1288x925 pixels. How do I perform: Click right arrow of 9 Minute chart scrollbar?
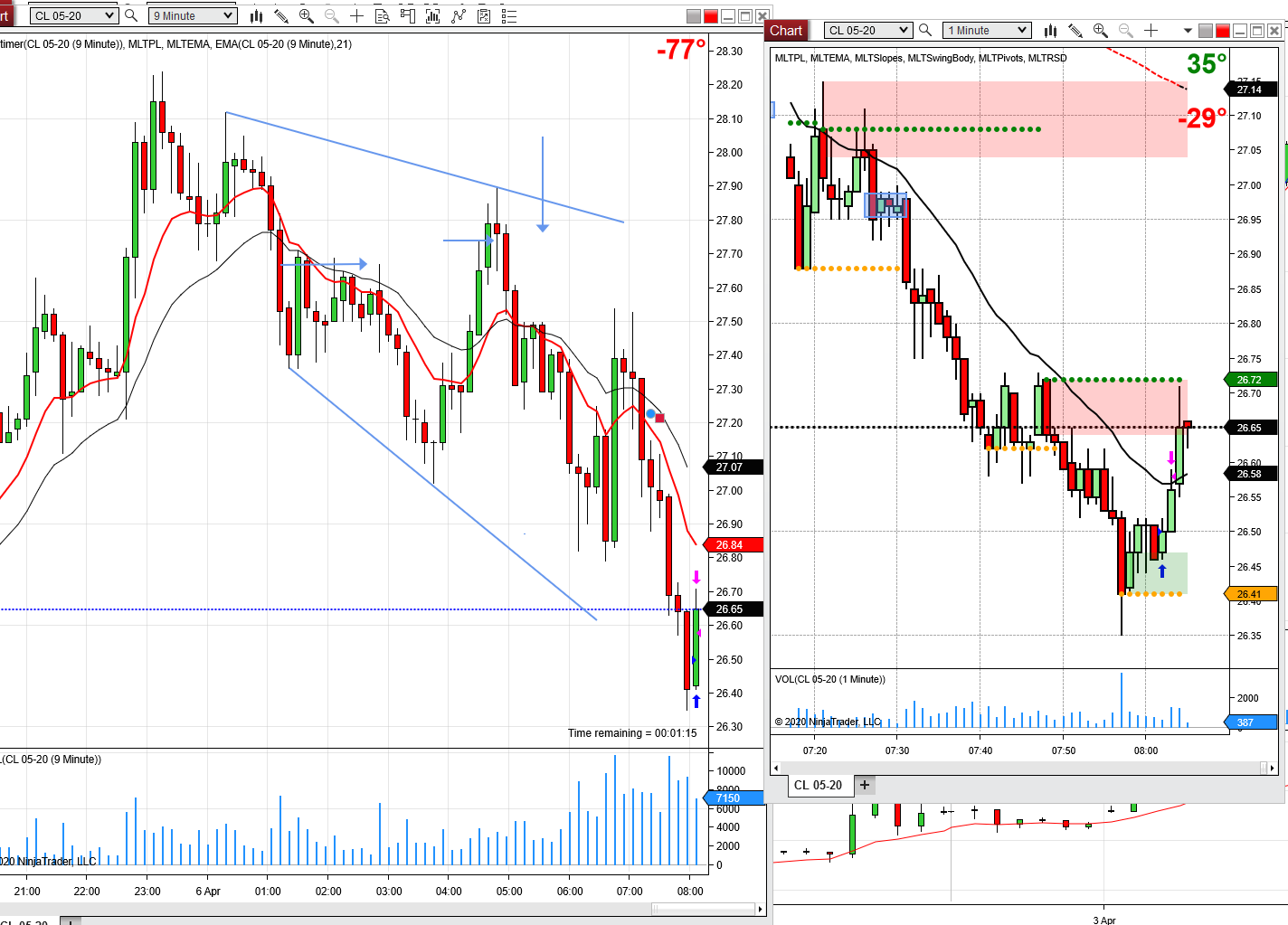[760, 909]
